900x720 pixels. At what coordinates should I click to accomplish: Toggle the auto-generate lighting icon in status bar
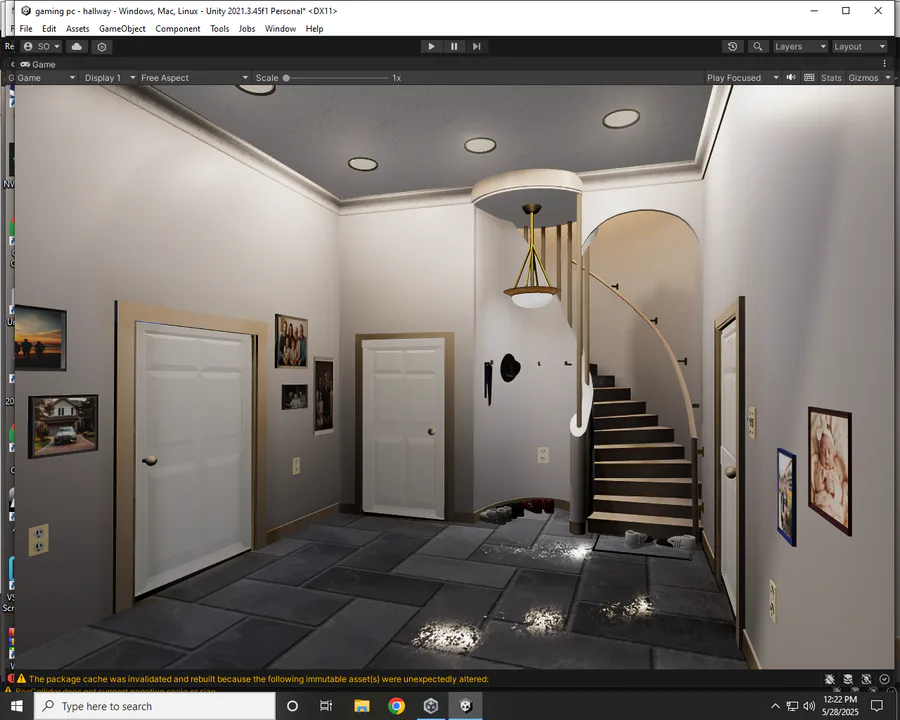click(866, 679)
